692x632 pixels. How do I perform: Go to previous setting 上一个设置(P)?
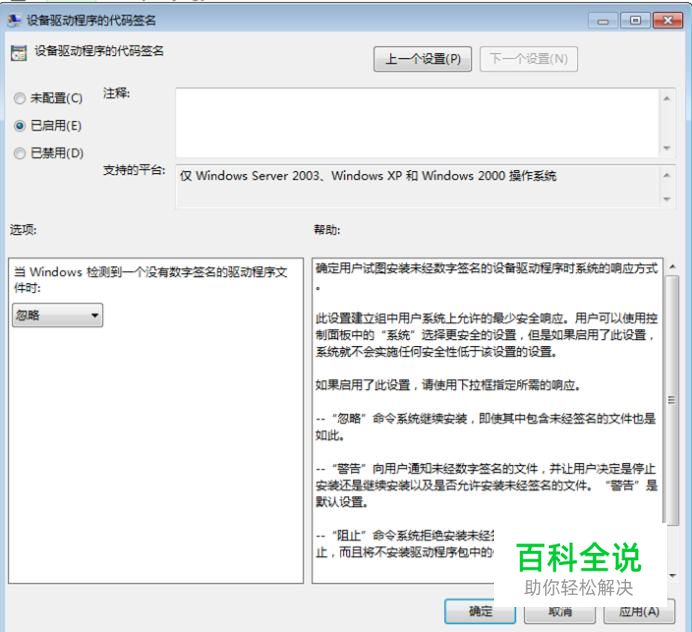[x=422, y=59]
